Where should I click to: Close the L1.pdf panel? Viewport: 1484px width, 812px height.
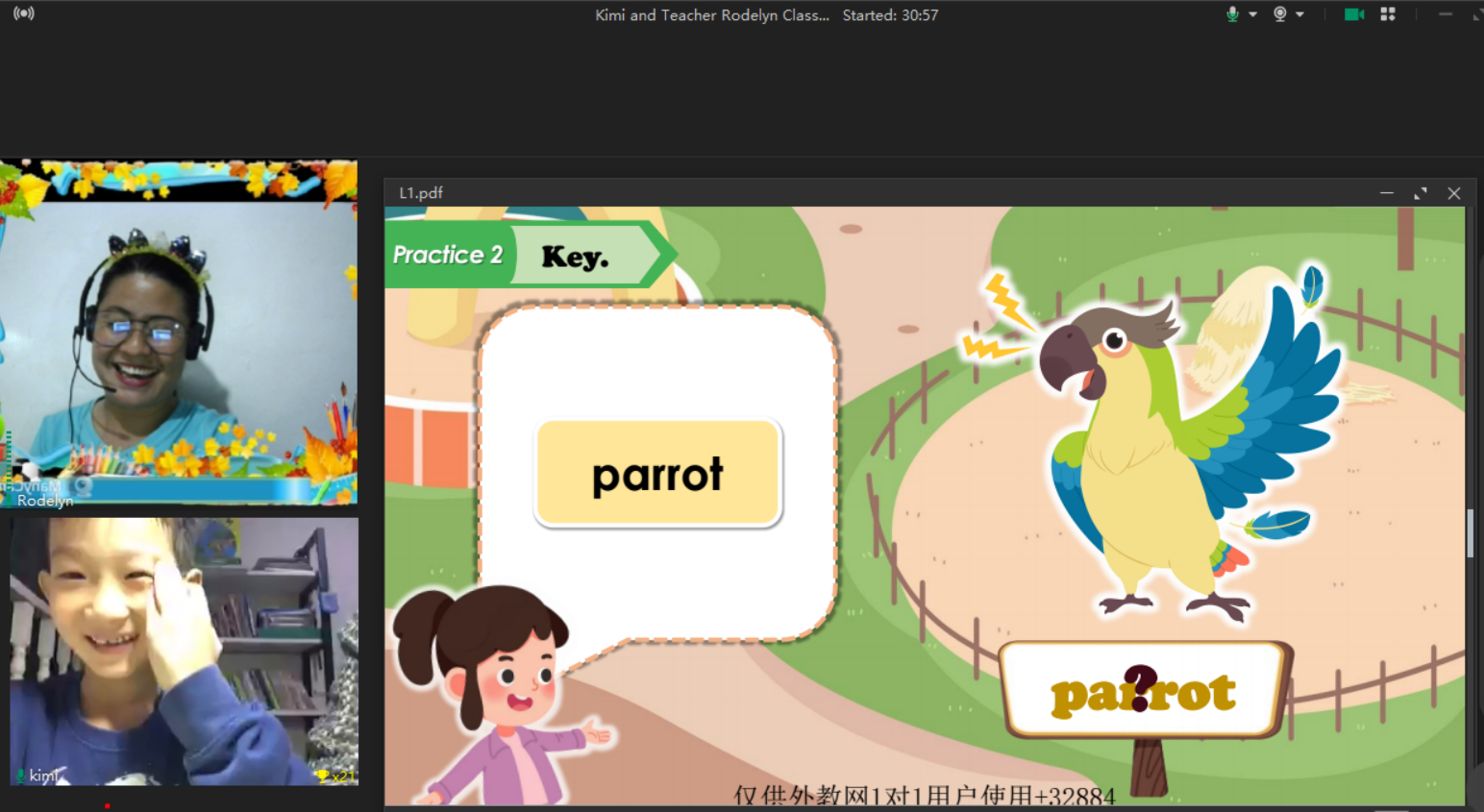click(1454, 193)
